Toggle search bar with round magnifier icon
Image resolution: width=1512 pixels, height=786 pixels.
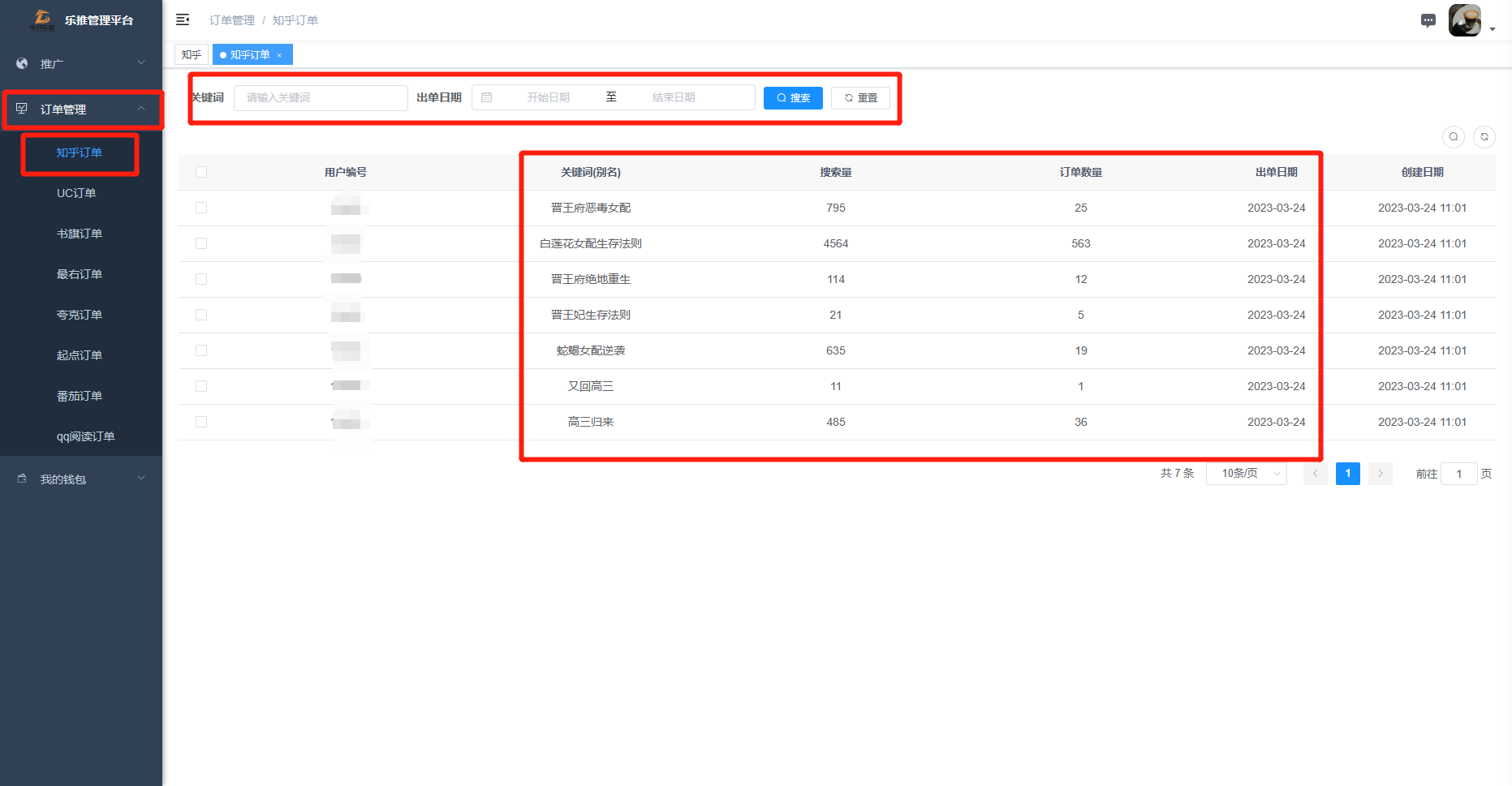click(x=1454, y=137)
